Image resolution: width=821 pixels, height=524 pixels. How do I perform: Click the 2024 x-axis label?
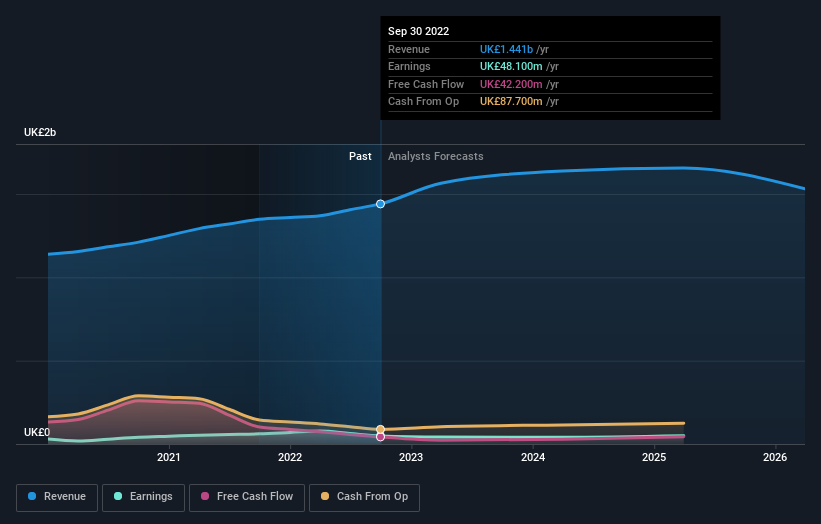point(533,458)
